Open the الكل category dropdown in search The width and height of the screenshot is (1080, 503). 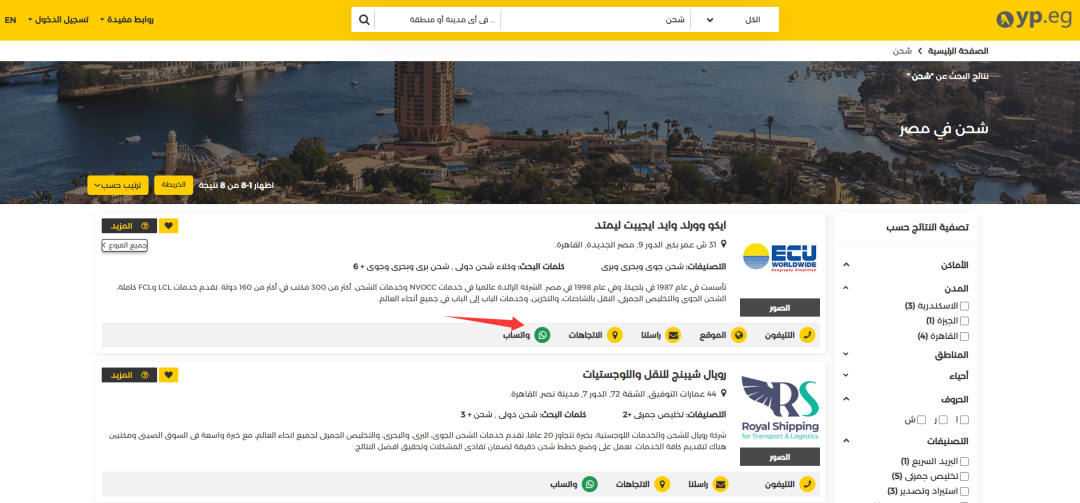(x=734, y=19)
